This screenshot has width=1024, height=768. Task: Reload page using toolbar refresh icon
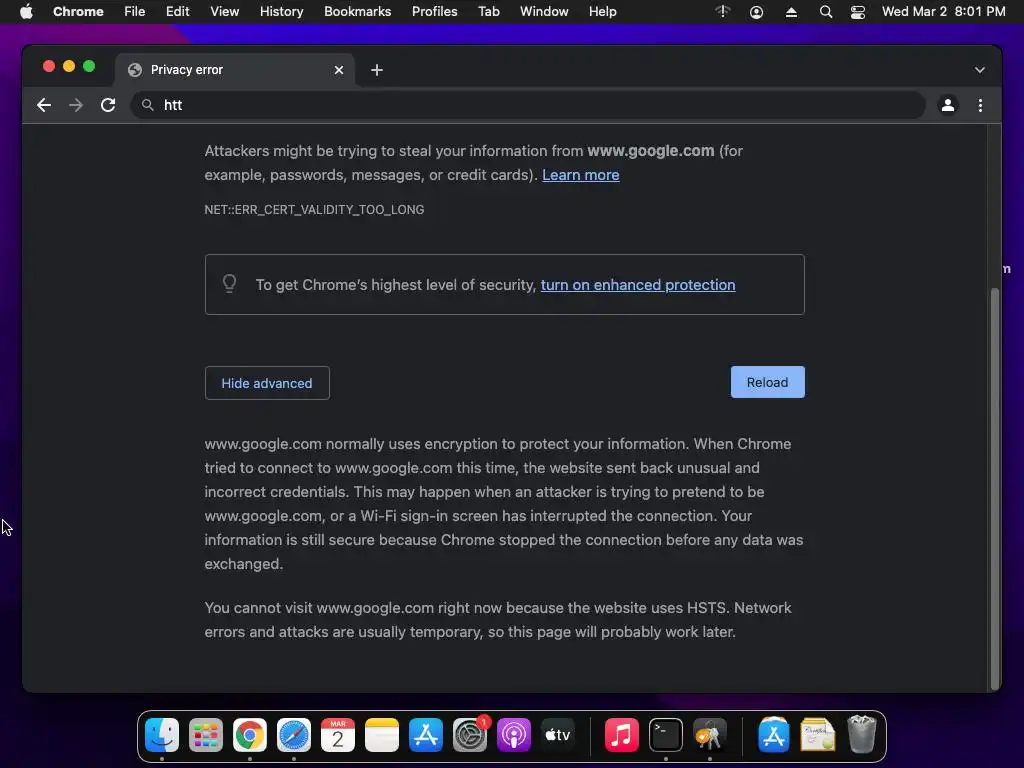[x=108, y=105]
